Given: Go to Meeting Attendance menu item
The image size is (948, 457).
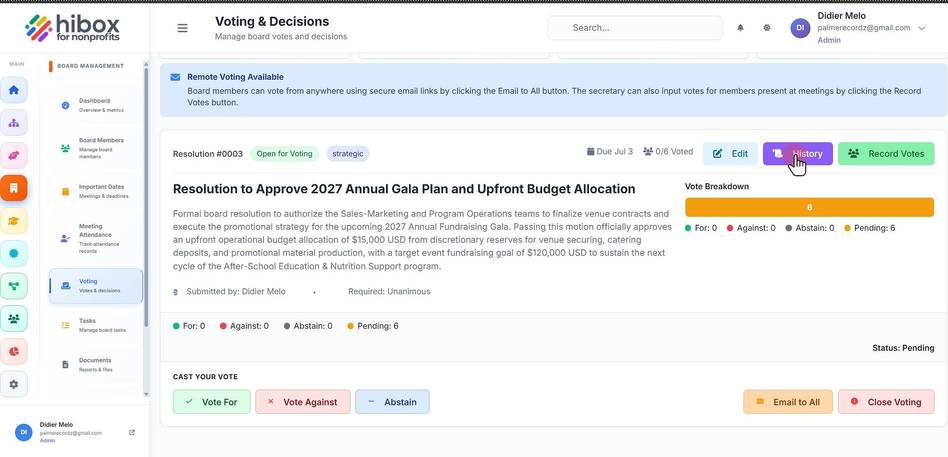Looking at the screenshot, I should tap(96, 238).
